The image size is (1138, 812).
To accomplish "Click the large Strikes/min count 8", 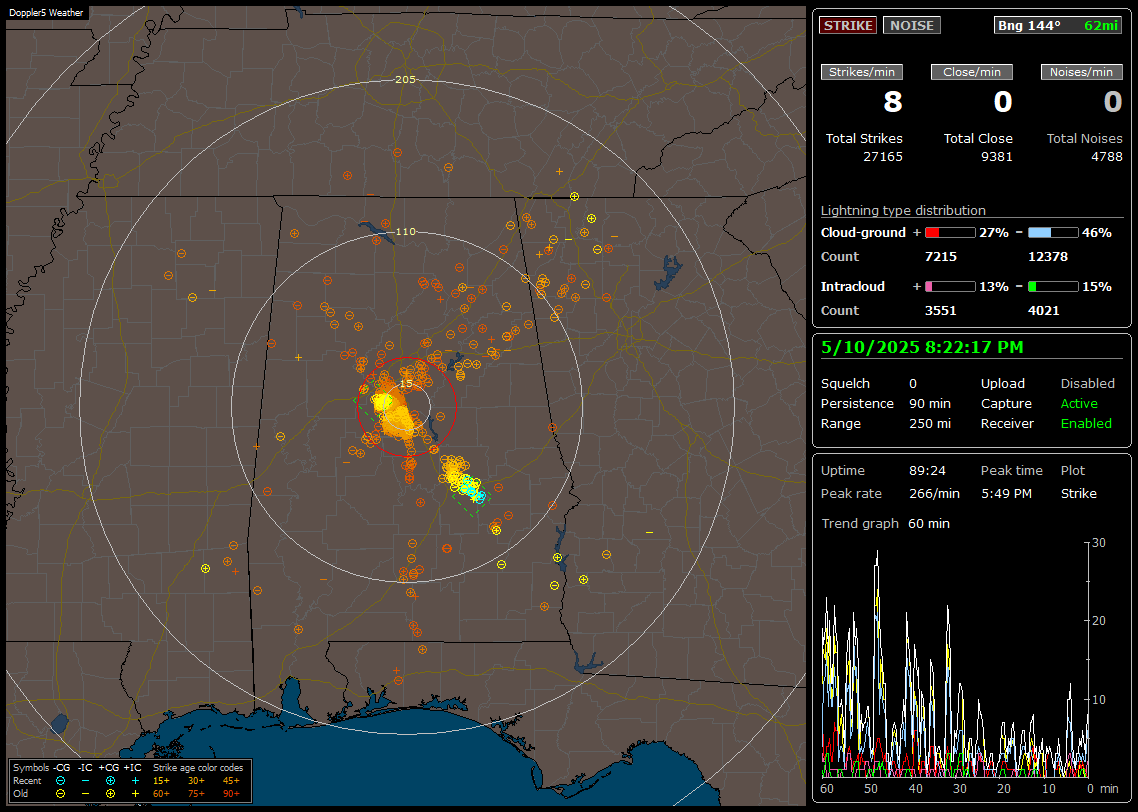I will click(x=893, y=102).
